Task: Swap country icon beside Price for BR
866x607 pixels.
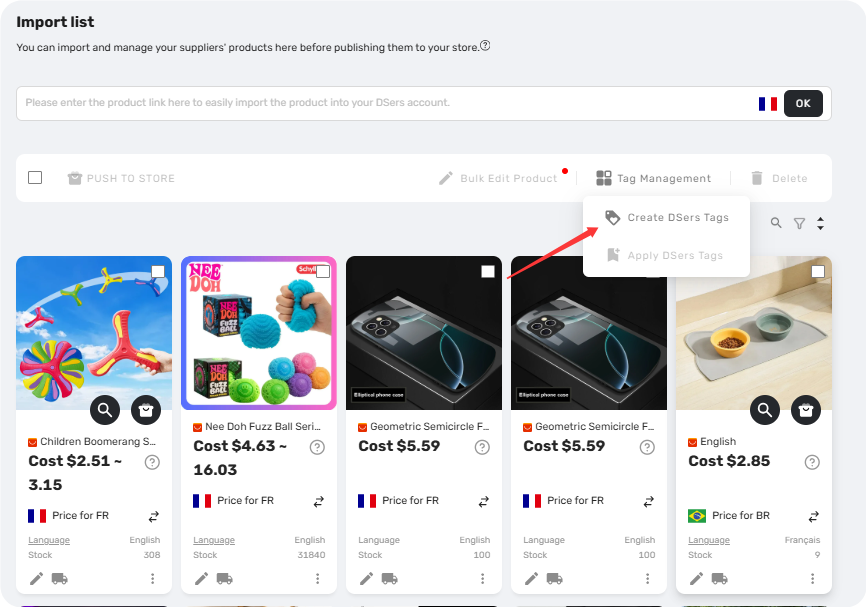Action: 814,516
